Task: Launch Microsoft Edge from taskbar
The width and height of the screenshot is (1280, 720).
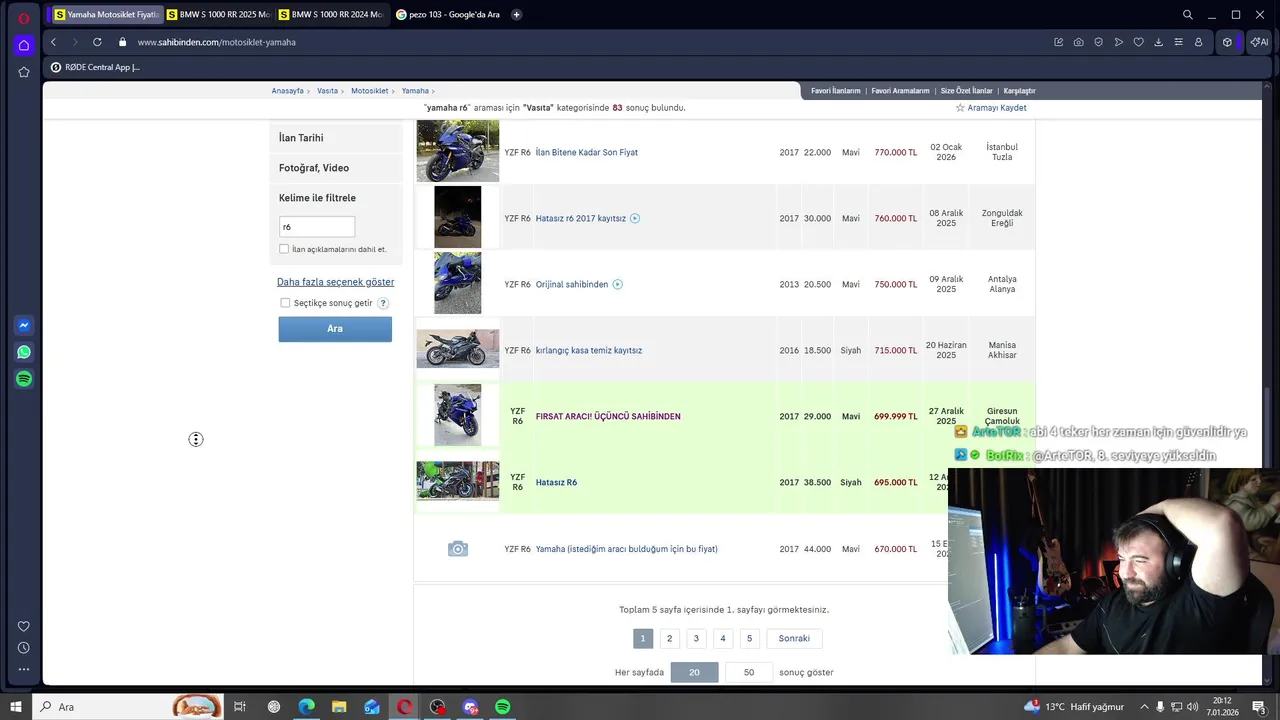Action: point(306,707)
